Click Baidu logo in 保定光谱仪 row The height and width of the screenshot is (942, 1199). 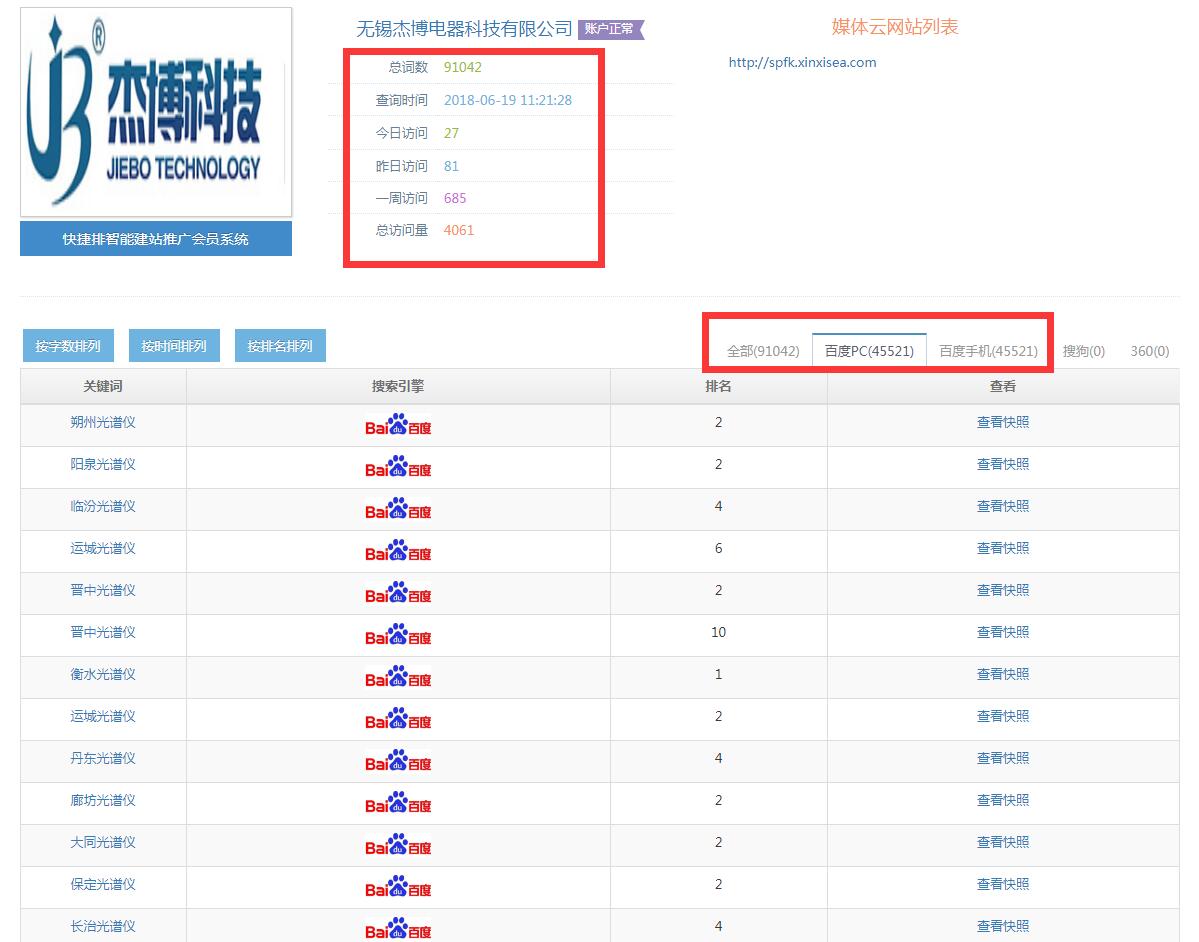point(398,888)
